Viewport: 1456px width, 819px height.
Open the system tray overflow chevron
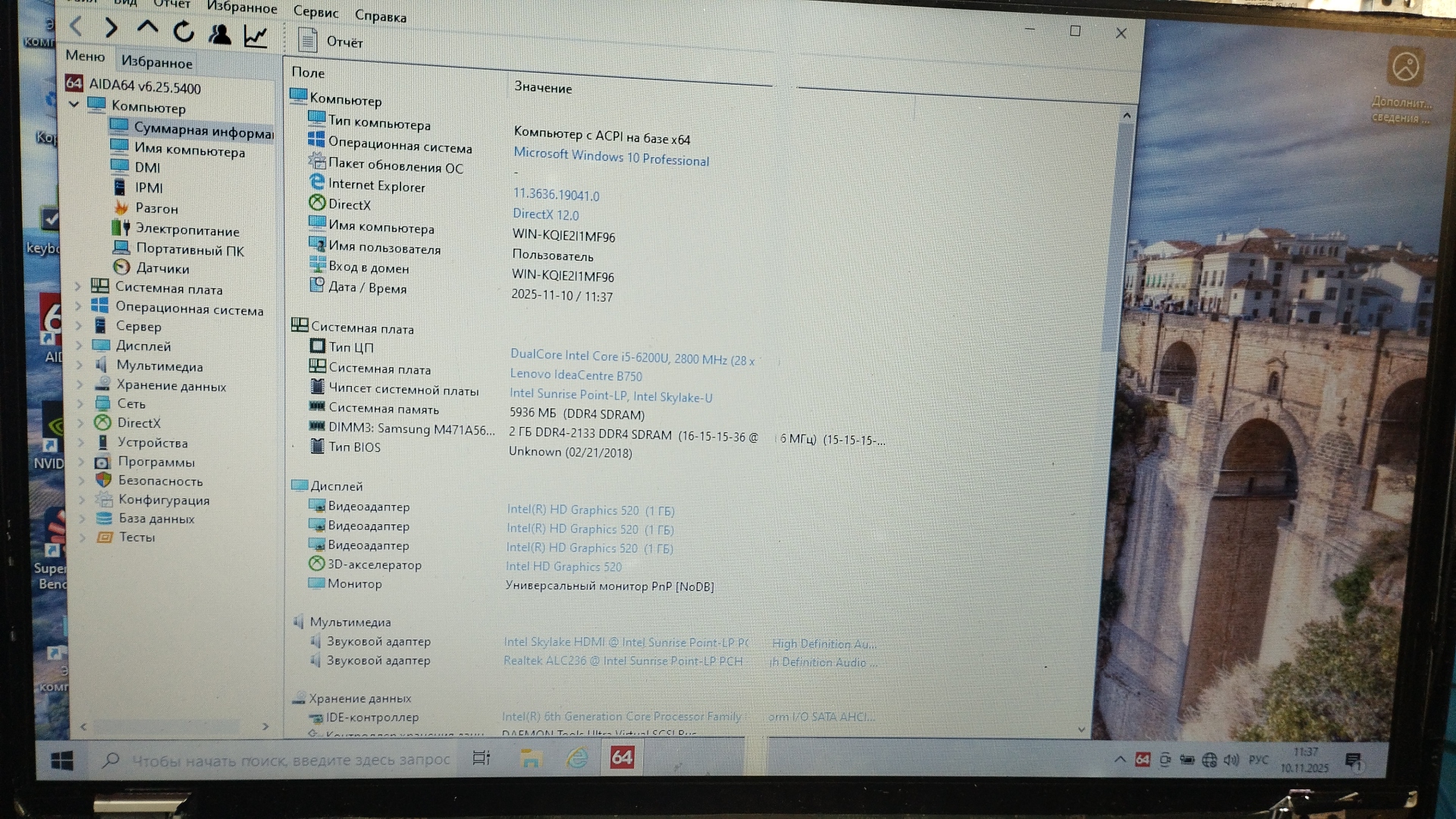(x=1119, y=759)
